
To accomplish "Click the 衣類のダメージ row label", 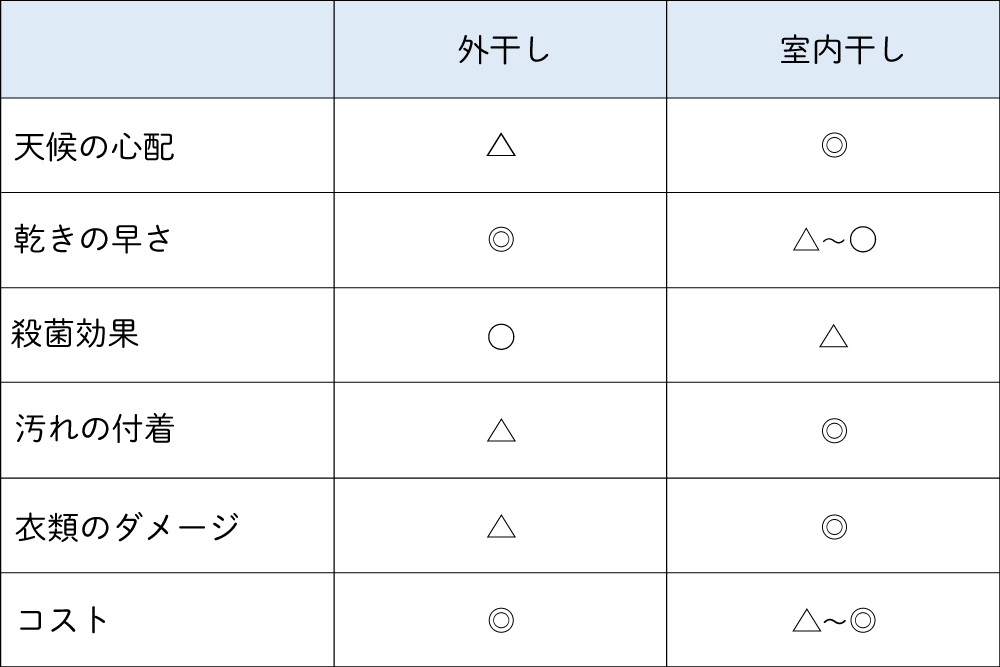I will [127, 526].
